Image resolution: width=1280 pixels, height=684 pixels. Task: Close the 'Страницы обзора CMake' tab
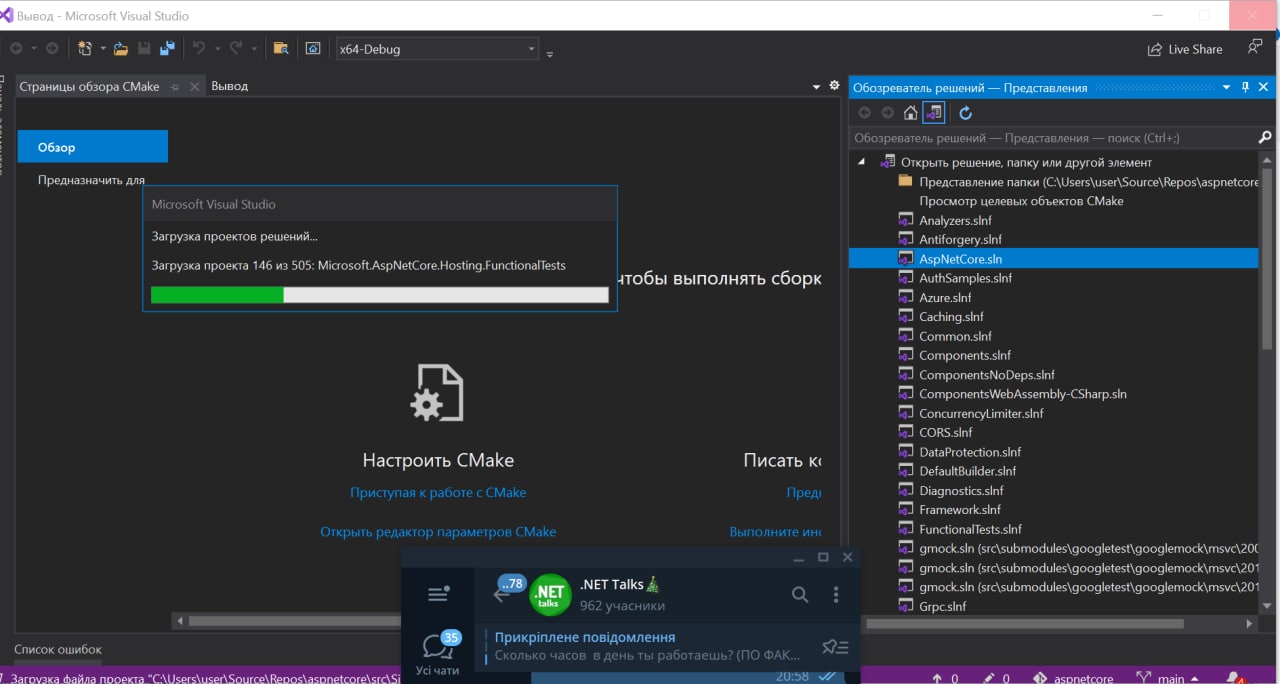point(195,87)
